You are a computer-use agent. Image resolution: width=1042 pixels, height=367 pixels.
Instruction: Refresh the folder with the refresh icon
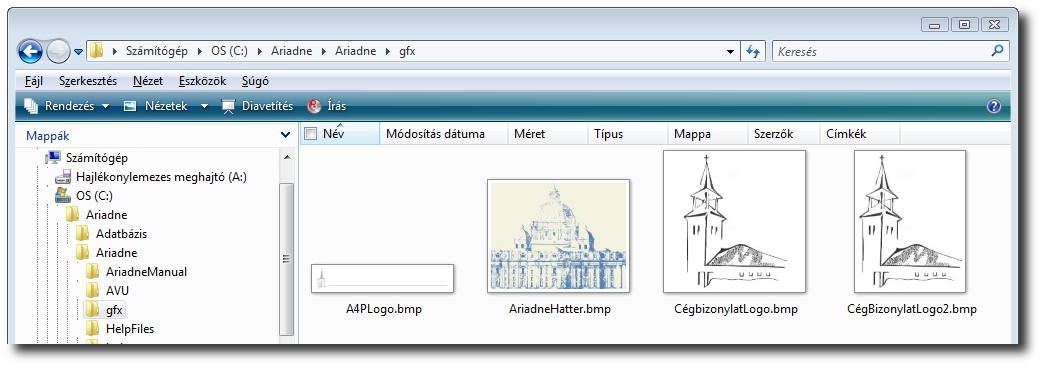[752, 51]
